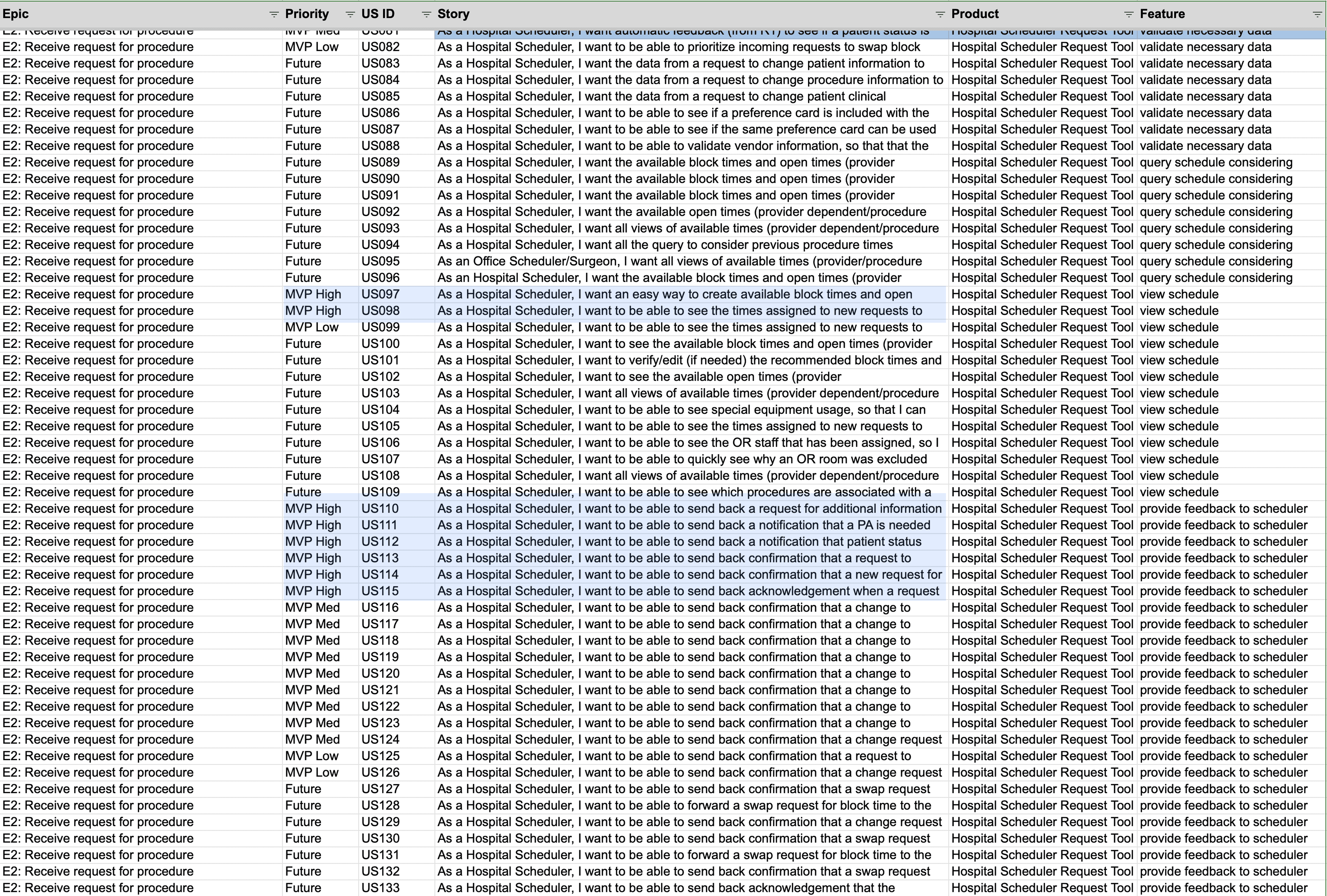Select 'query schedule considering' feature for US089
This screenshot has width=1327, height=896.
click(1216, 163)
